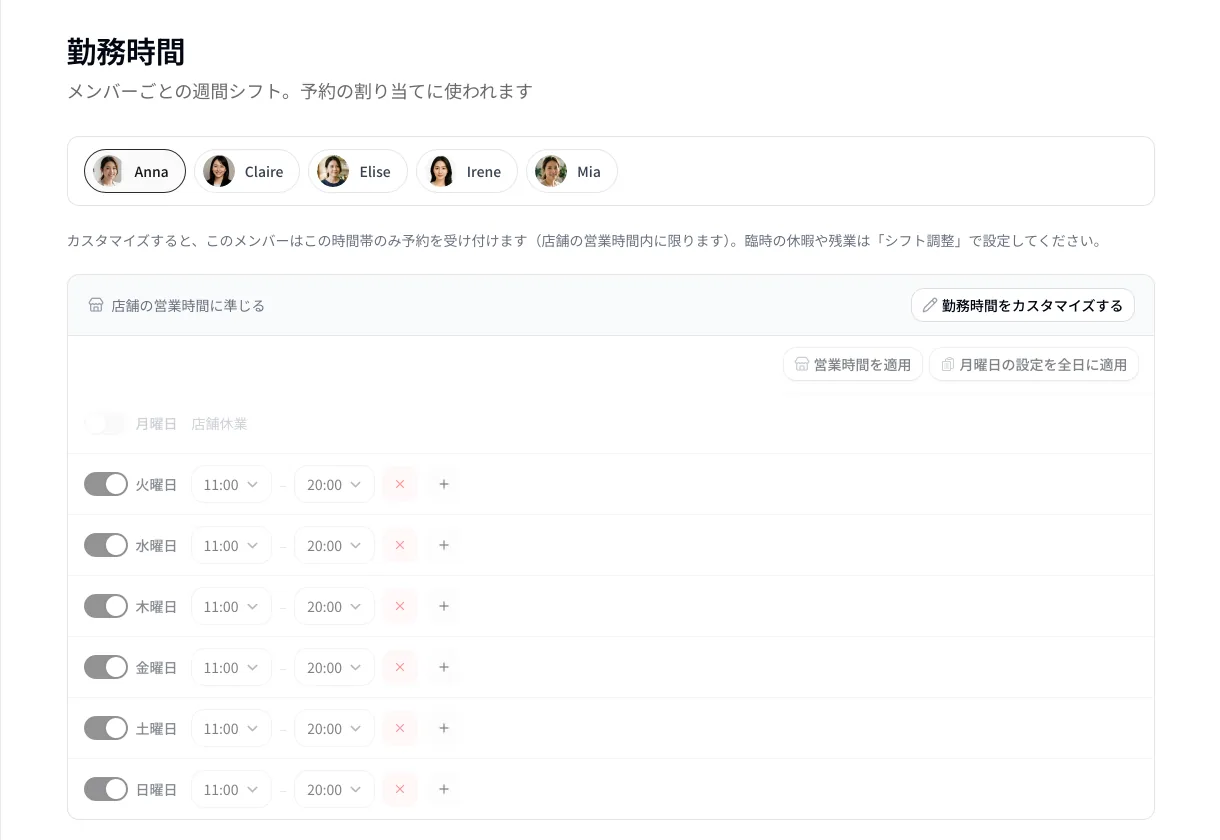Image resolution: width=1220 pixels, height=840 pixels.
Task: Expand the 木曜日 start time dropdown
Action: click(x=231, y=606)
